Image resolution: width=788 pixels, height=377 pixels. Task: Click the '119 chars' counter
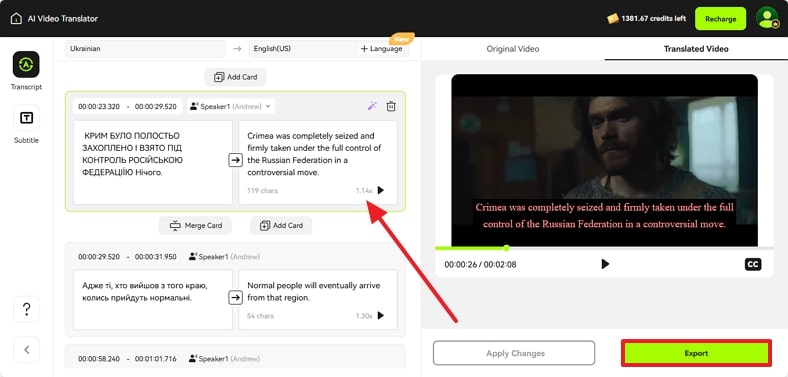tap(262, 191)
